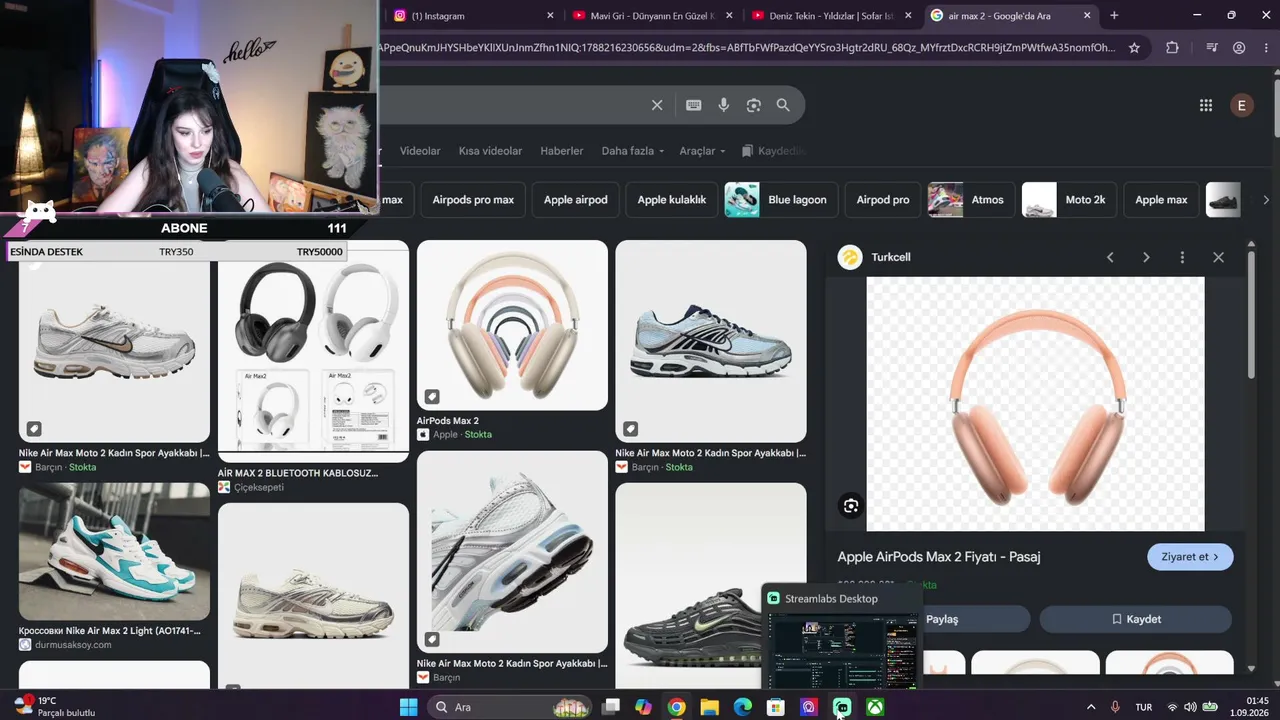1280x720 pixels.
Task: Open the Chrome three-dot menu
Action: pos(1265,48)
